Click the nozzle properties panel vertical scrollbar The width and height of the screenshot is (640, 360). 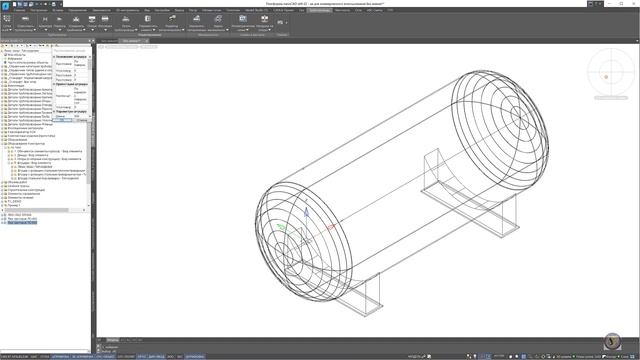pos(90,64)
